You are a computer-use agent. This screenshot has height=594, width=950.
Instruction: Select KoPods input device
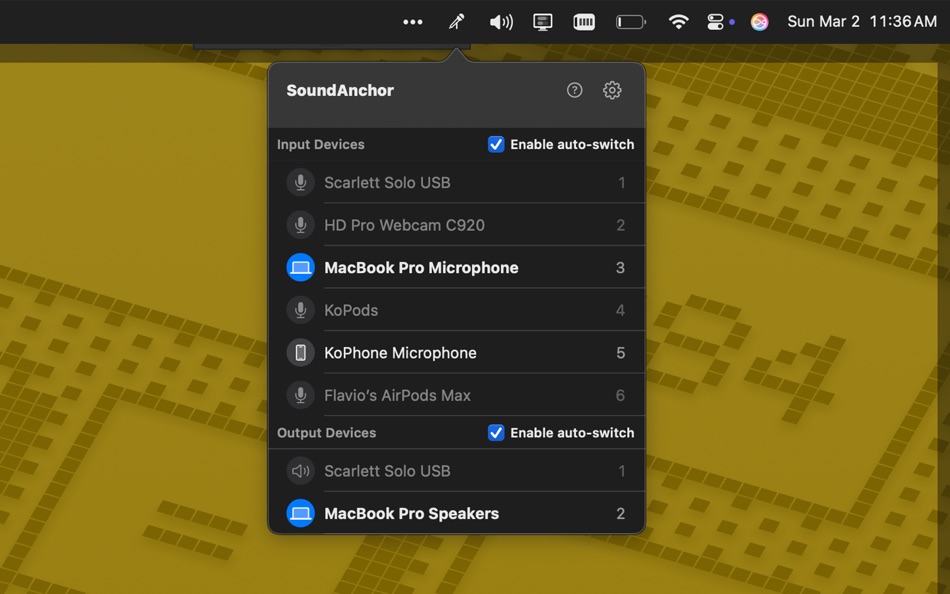click(457, 310)
